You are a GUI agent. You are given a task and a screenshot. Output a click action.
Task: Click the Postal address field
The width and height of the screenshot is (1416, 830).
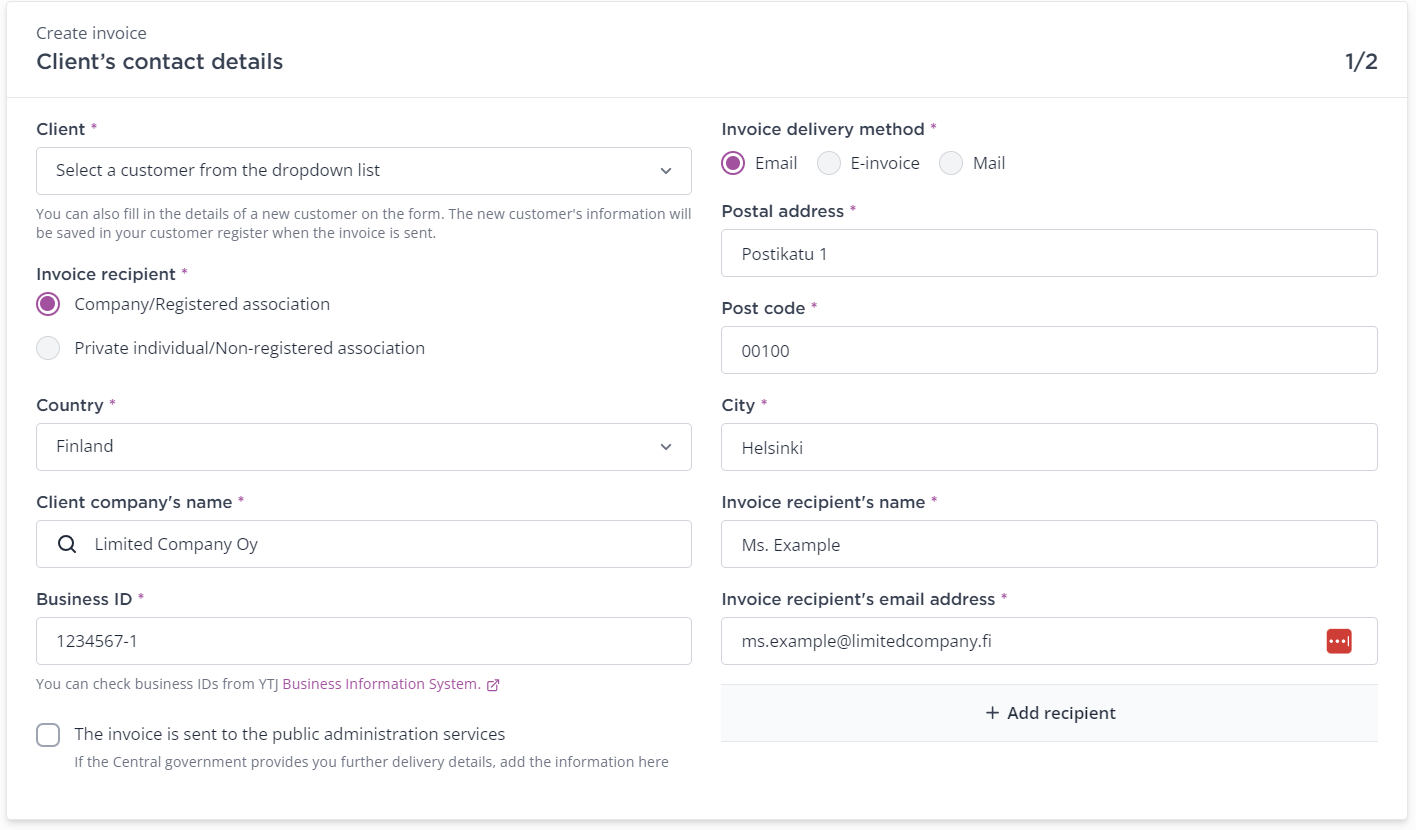(x=1049, y=254)
